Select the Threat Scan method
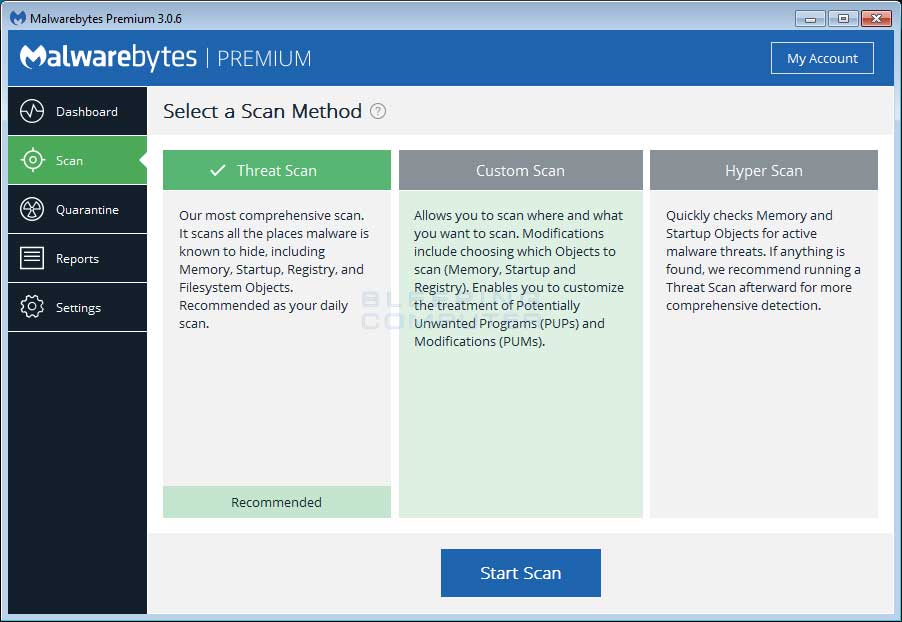The image size is (902, 622). click(276, 170)
